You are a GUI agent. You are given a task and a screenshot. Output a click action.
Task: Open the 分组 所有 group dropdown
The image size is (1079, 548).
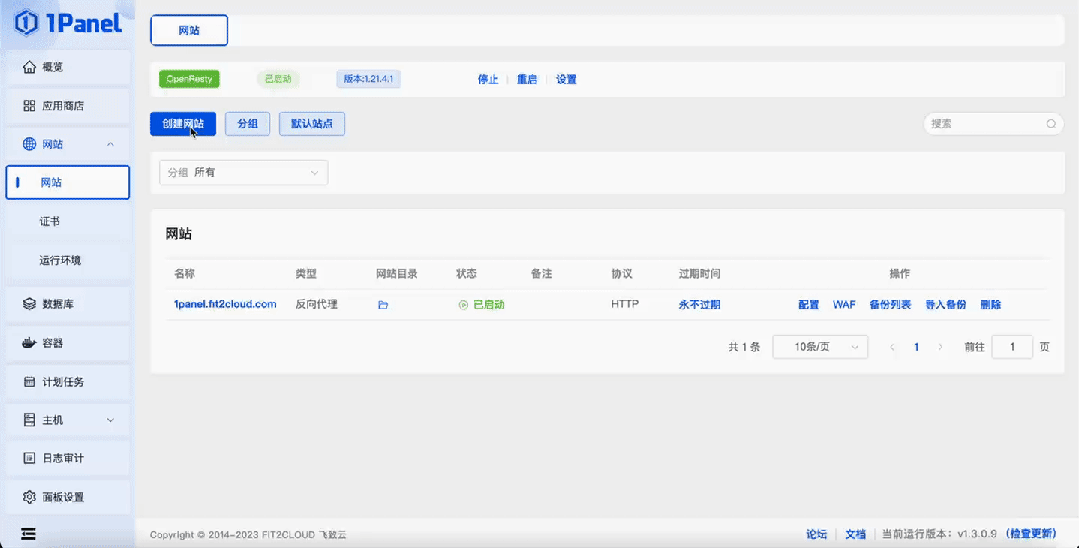tap(244, 173)
